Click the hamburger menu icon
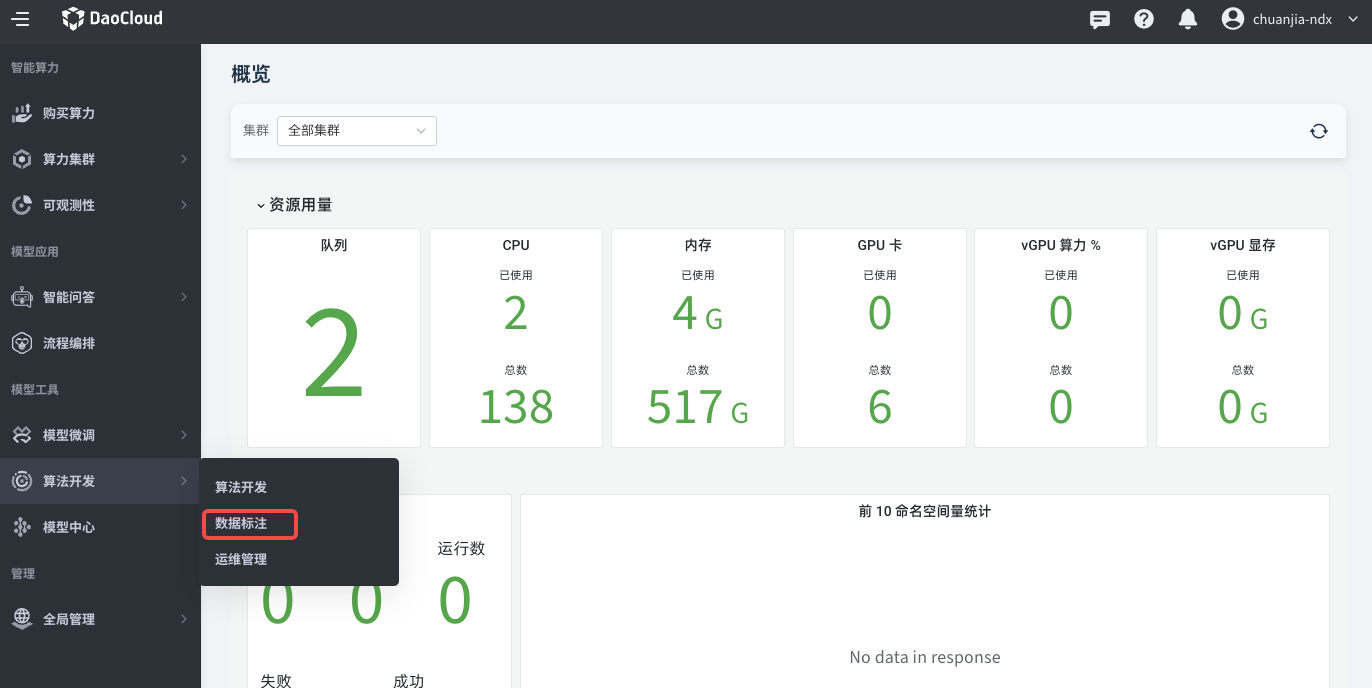Screen dimensions: 1372x688 (x=20, y=19)
